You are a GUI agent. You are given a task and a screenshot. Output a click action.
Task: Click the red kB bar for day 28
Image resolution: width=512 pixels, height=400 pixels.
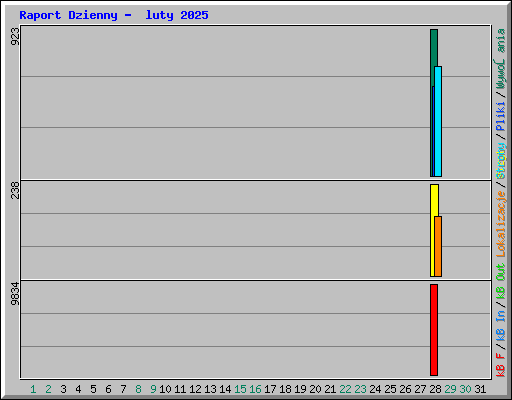click(434, 330)
